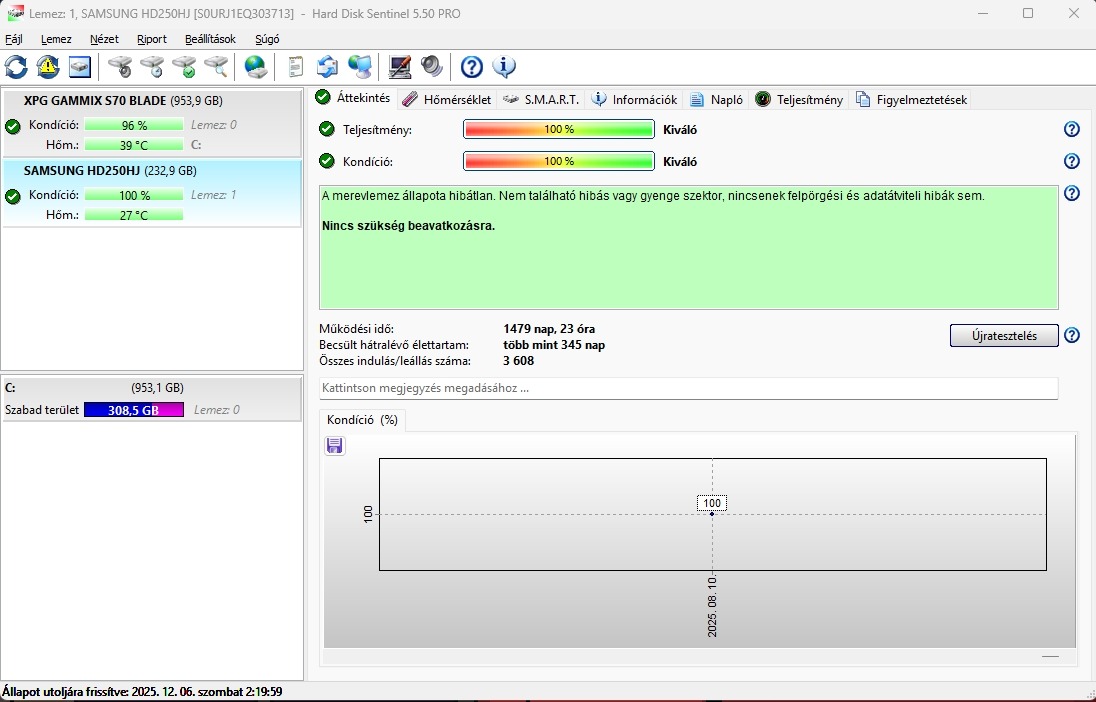Screen dimensions: 1096x702
Task: Click the 100 data point label on graph
Action: pos(712,503)
